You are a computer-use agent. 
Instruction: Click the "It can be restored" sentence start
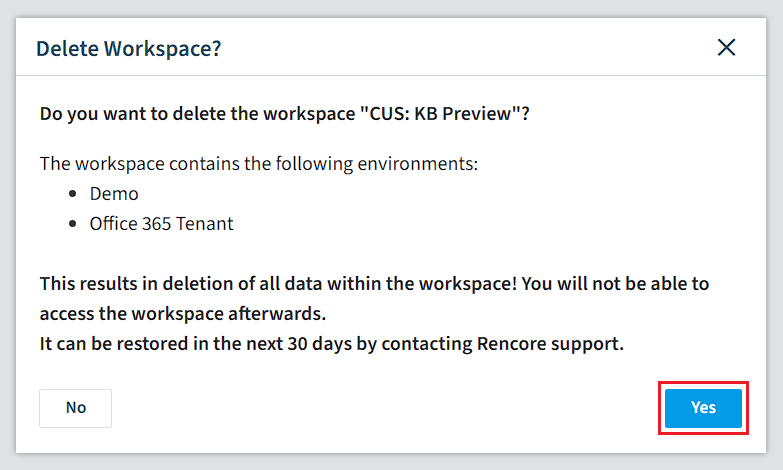[x=114, y=344]
